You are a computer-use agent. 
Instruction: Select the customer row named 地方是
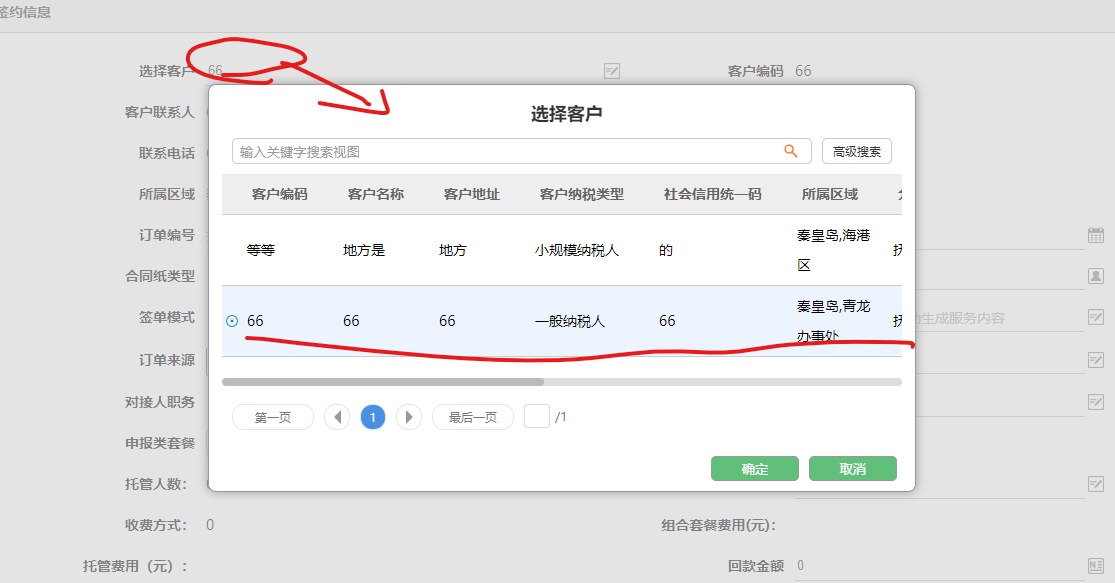click(x=364, y=250)
